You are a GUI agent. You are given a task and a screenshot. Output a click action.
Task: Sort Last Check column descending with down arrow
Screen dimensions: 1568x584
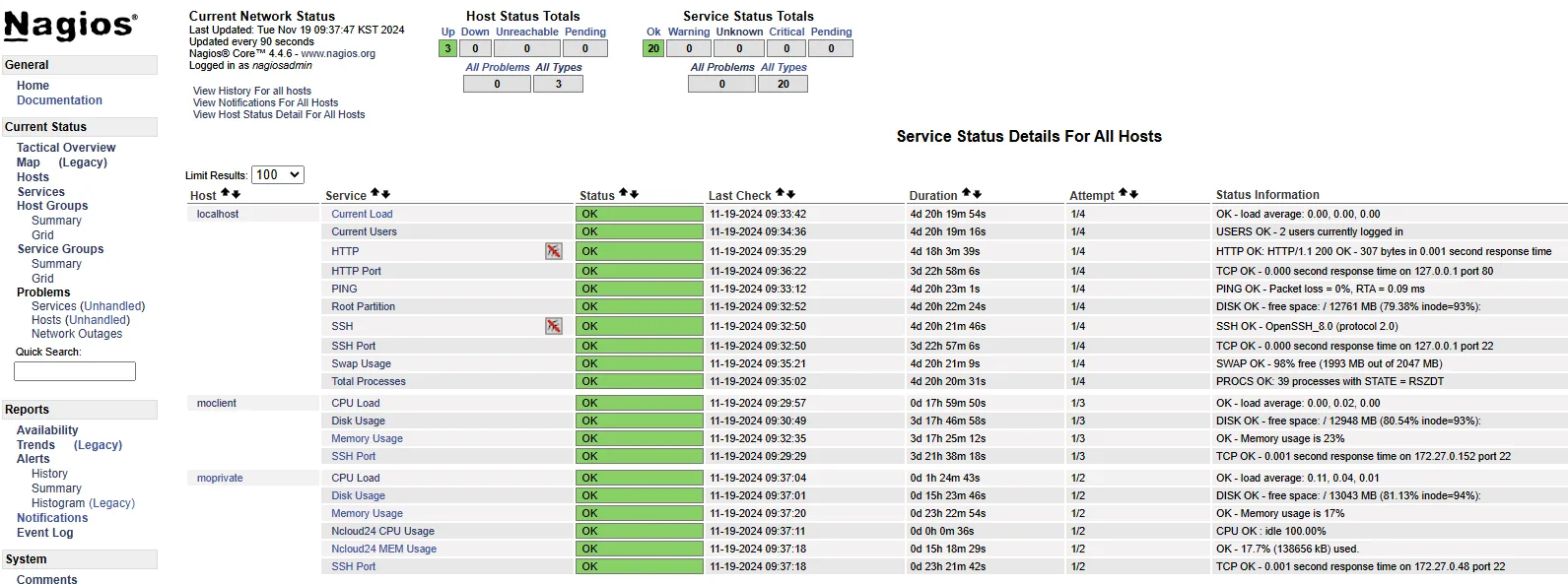point(790,194)
